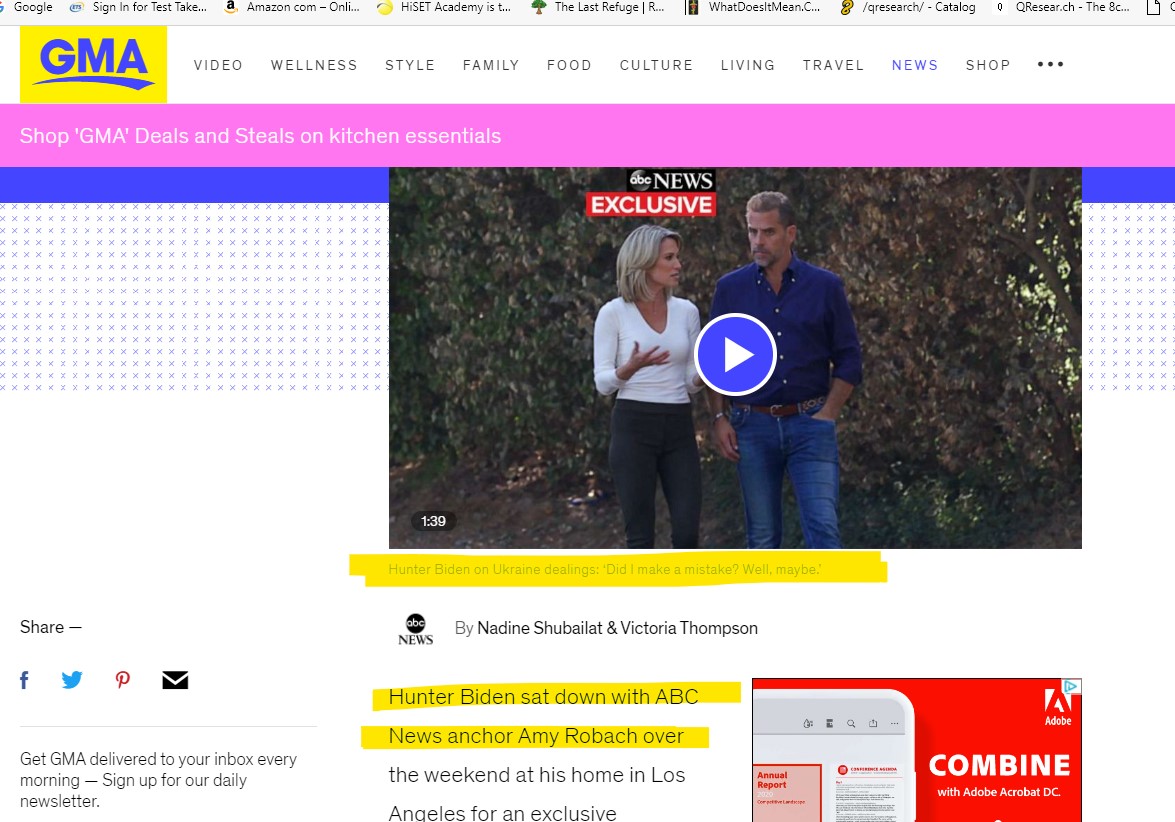Image resolution: width=1175 pixels, height=822 pixels.
Task: Go to the Living section
Action: pos(748,65)
